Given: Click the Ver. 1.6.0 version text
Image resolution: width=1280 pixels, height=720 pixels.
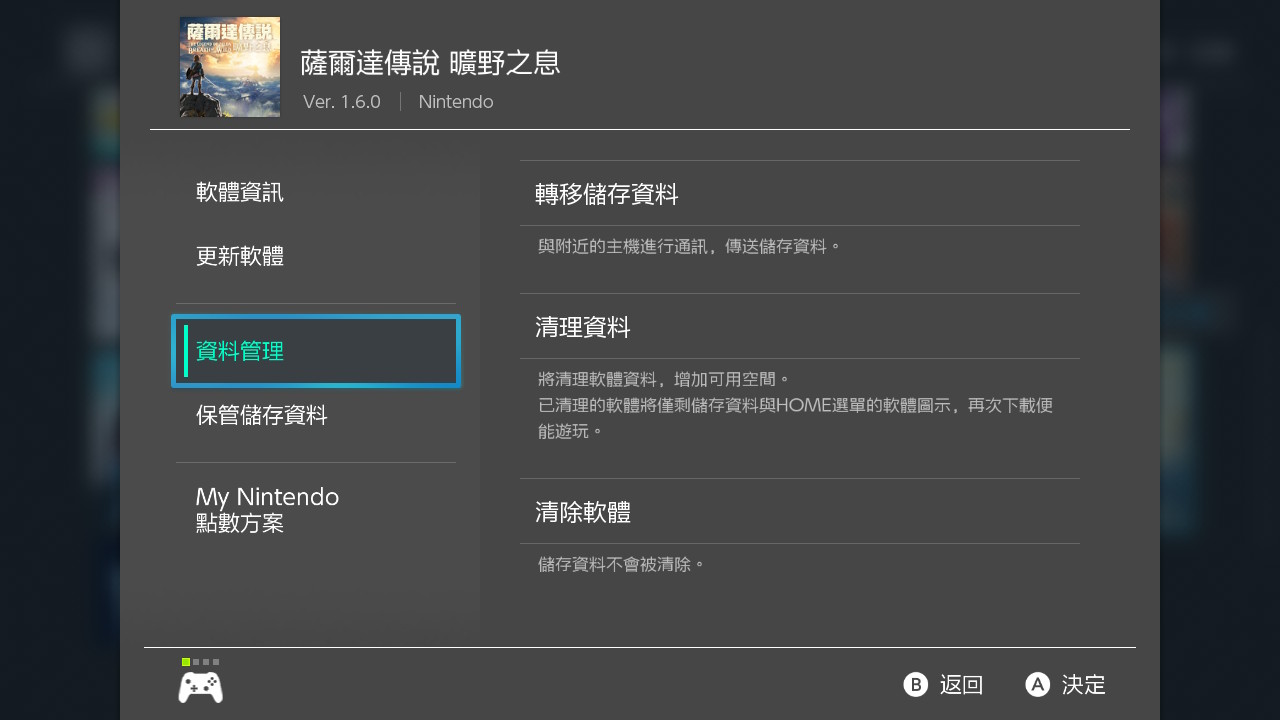Looking at the screenshot, I should pos(342,102).
